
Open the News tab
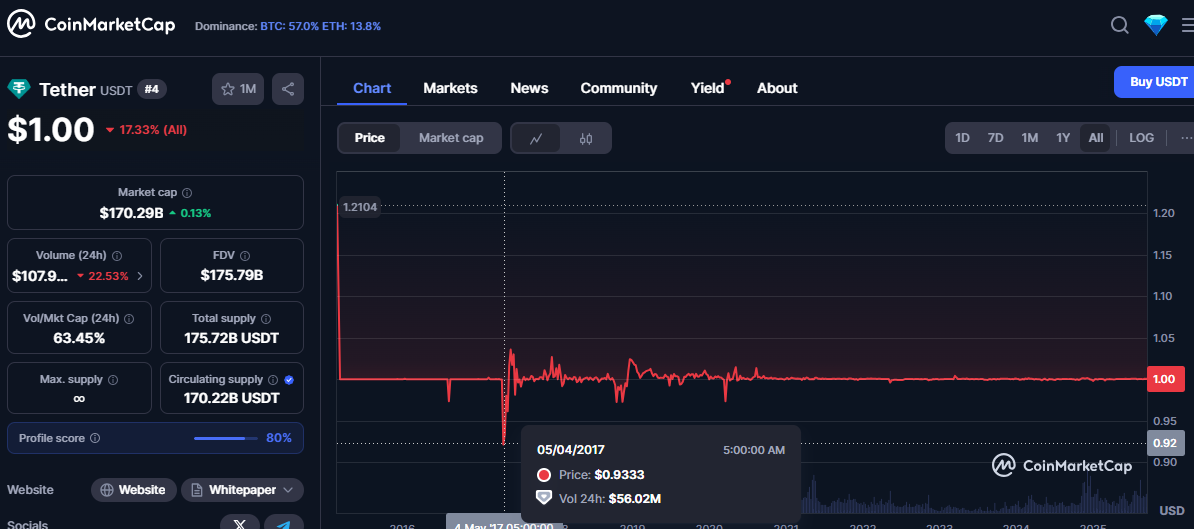[529, 88]
